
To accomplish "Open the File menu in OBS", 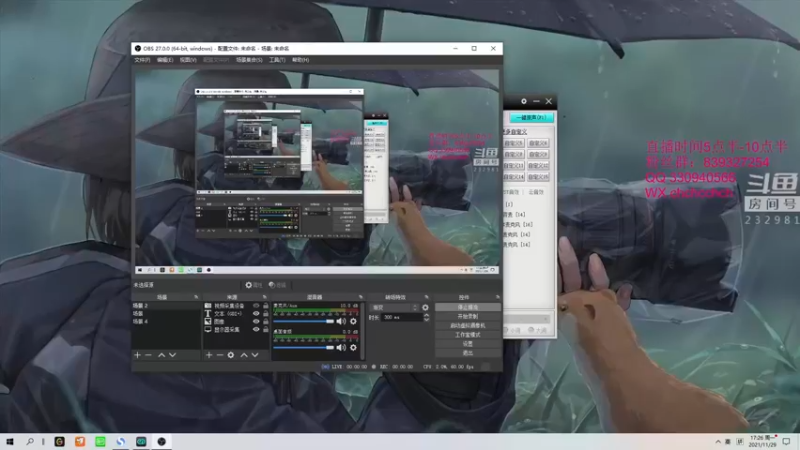I will (x=142, y=60).
